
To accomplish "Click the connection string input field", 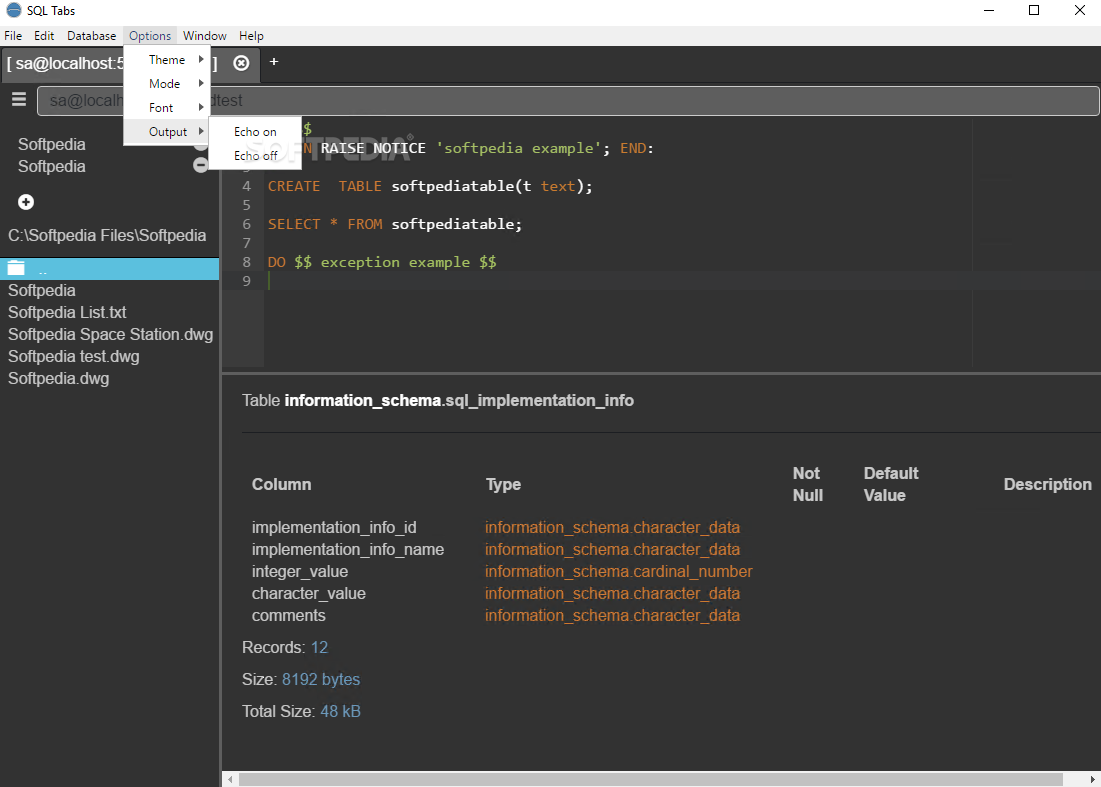I will point(568,100).
